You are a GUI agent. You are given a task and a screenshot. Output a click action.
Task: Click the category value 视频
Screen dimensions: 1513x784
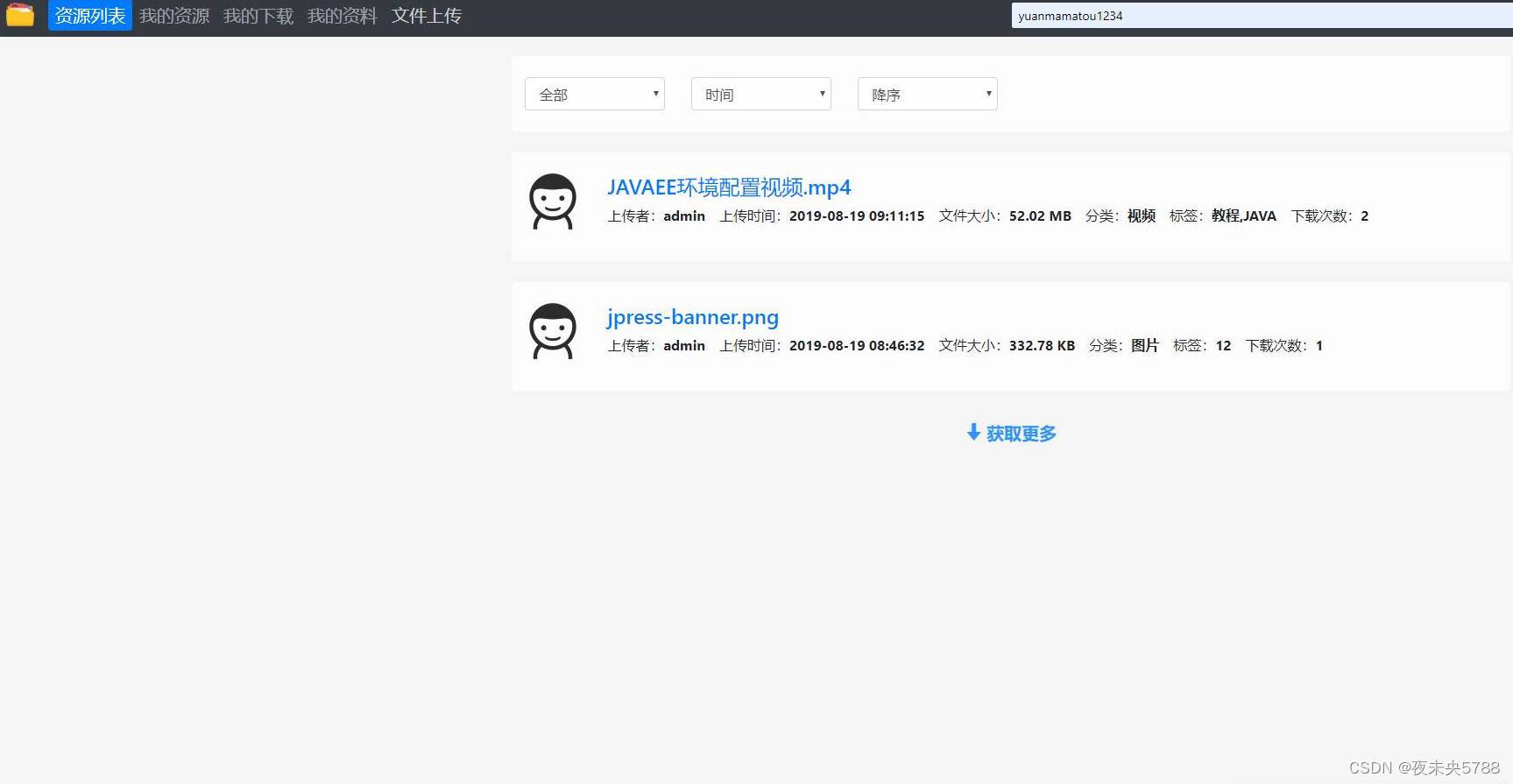pos(1142,215)
